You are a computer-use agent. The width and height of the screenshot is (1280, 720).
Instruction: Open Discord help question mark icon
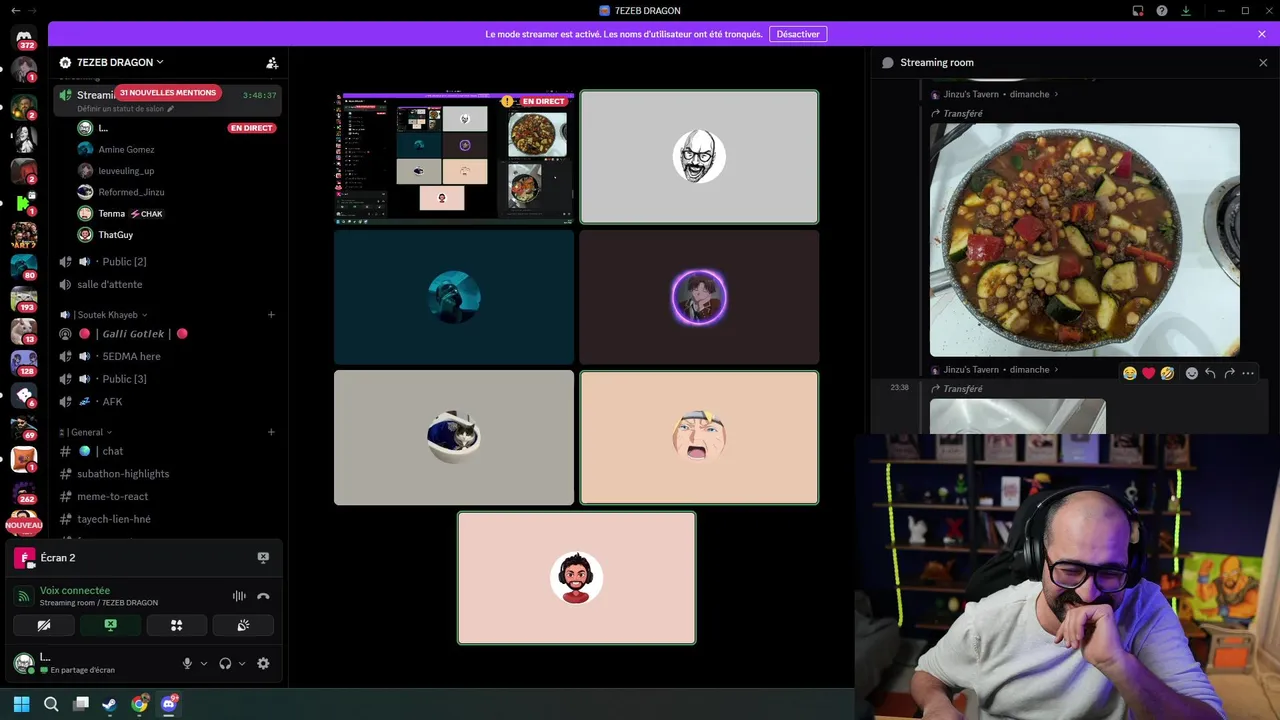click(x=1162, y=11)
